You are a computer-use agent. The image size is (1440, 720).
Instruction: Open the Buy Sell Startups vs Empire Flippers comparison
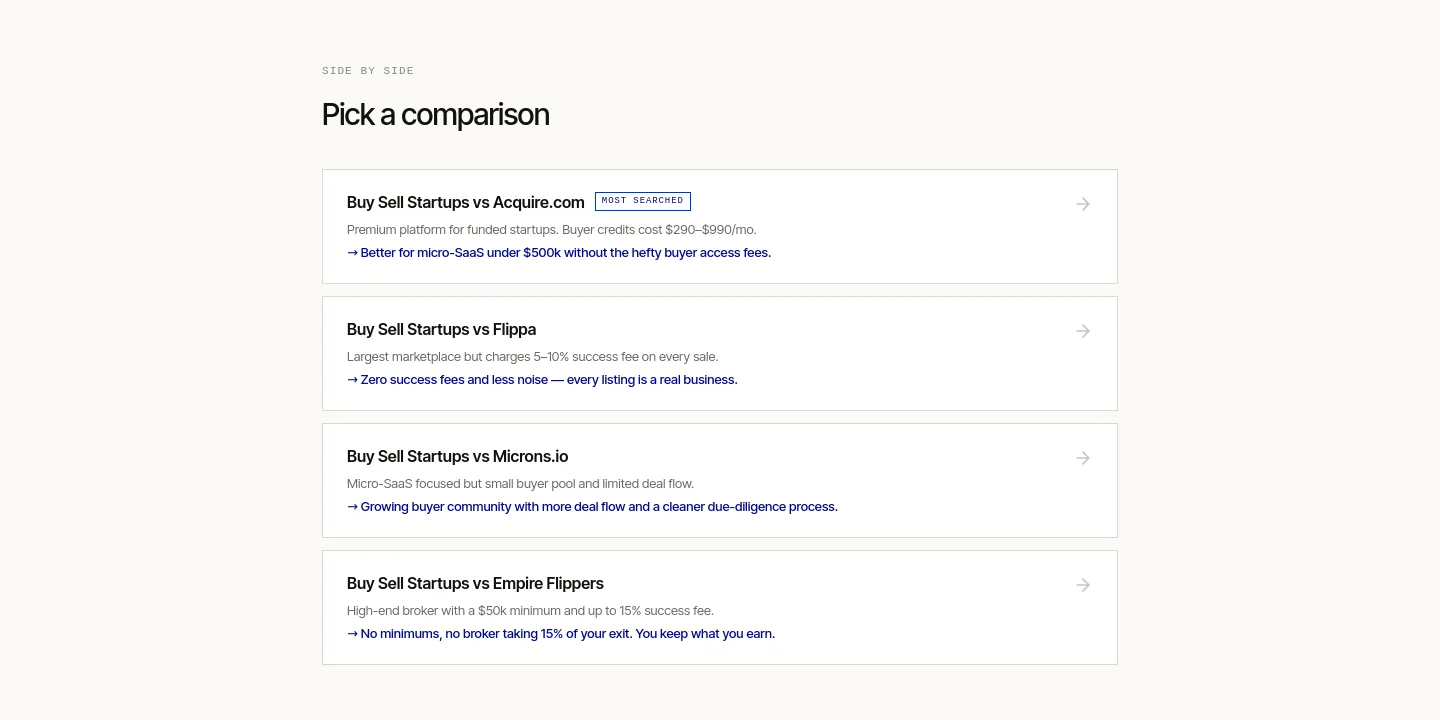coord(720,608)
